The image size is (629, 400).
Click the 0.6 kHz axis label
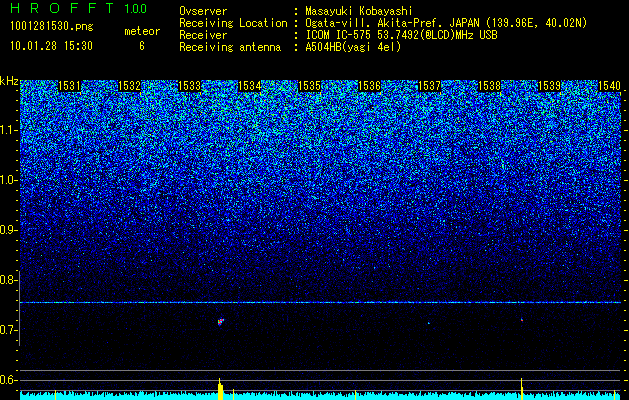(9, 380)
